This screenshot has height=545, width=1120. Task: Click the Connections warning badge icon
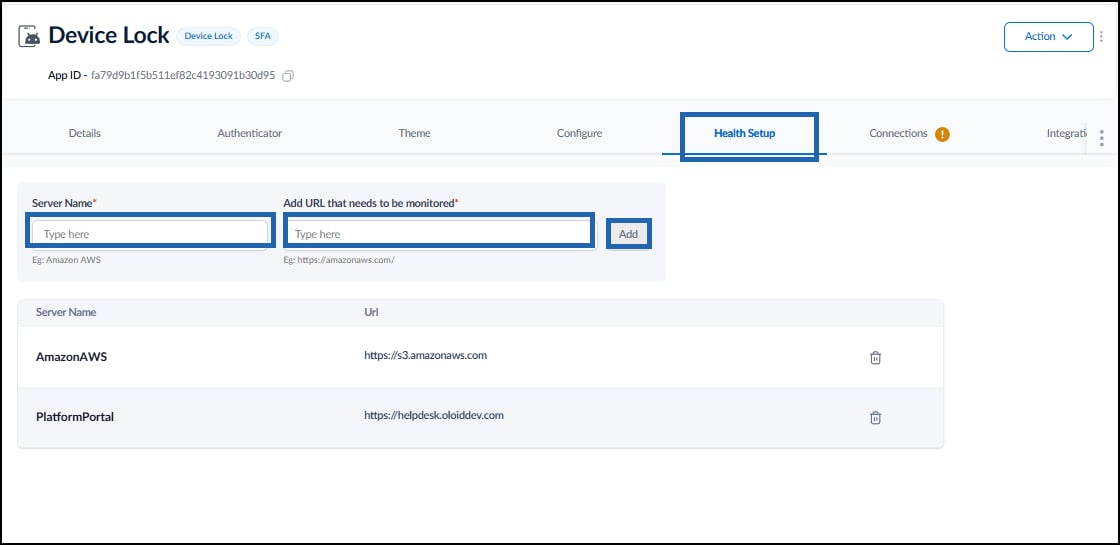[x=942, y=134]
